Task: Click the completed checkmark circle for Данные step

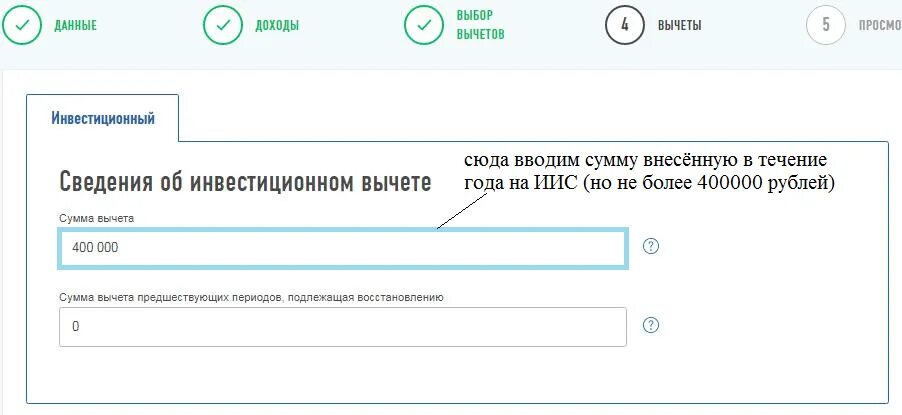Action: coord(22,25)
